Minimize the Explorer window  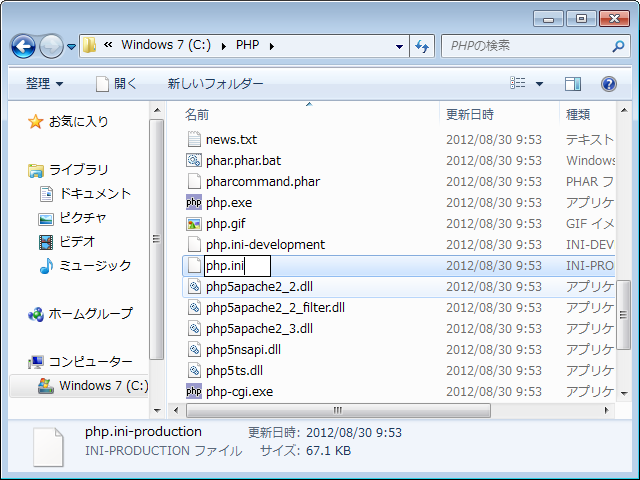tap(548, 19)
